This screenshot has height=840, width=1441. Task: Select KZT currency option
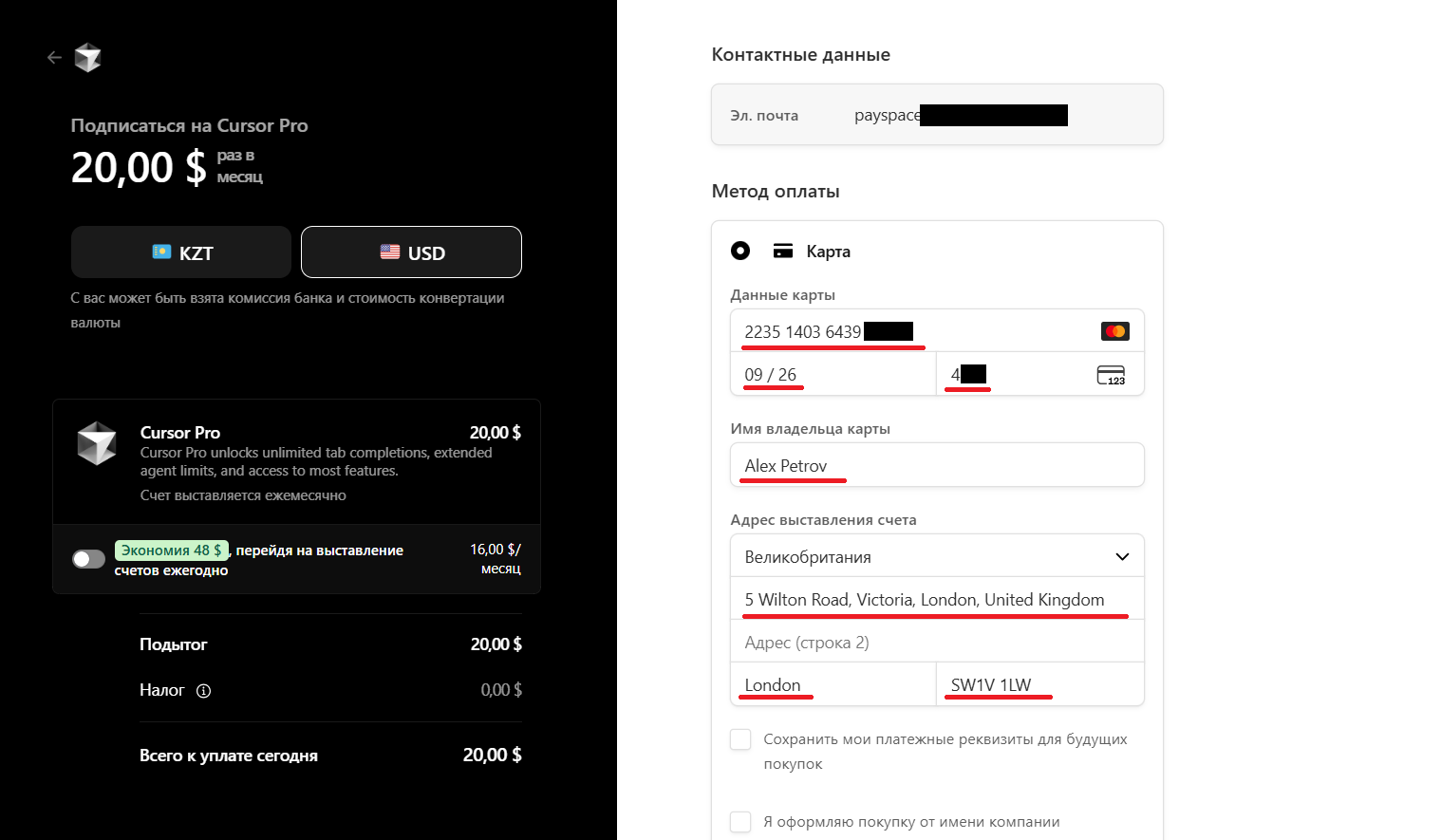[x=181, y=252]
